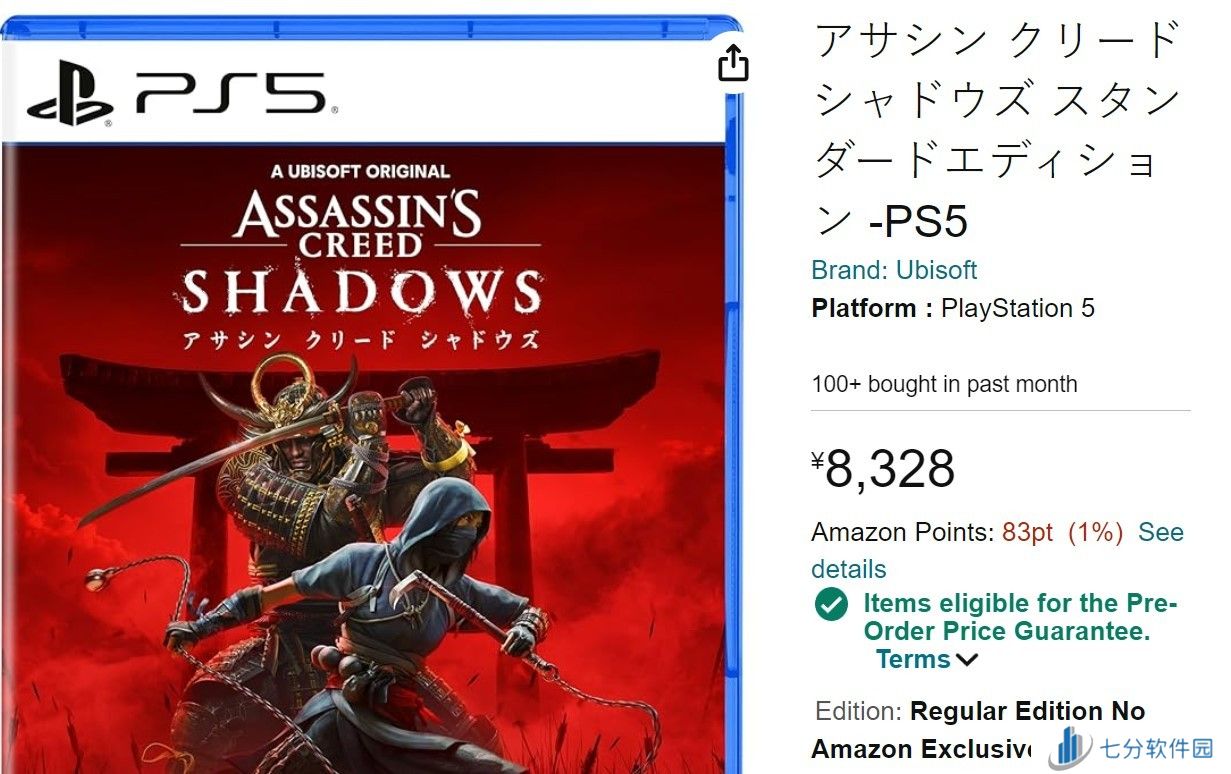The height and width of the screenshot is (774, 1231).
Task: Click the blue watermark logo icon
Action: click(1071, 748)
